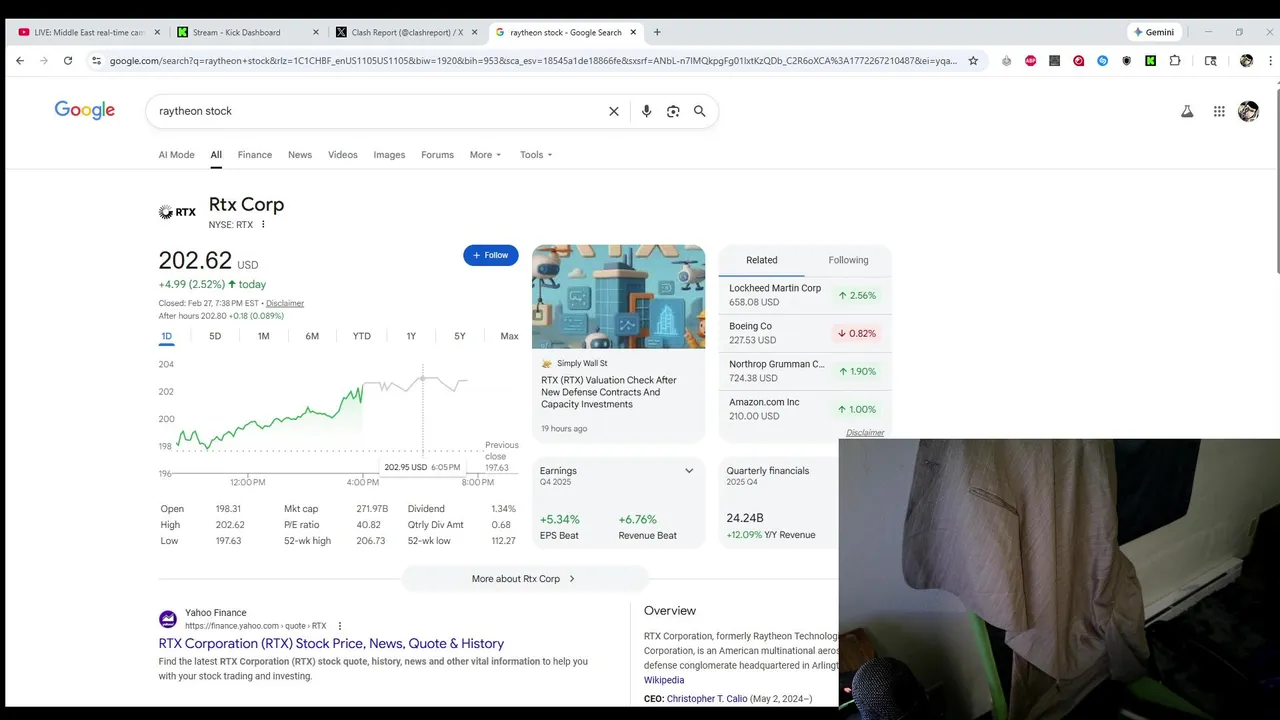Image resolution: width=1280 pixels, height=720 pixels.
Task: Expand the Earnings card chevron
Action: coord(689,471)
